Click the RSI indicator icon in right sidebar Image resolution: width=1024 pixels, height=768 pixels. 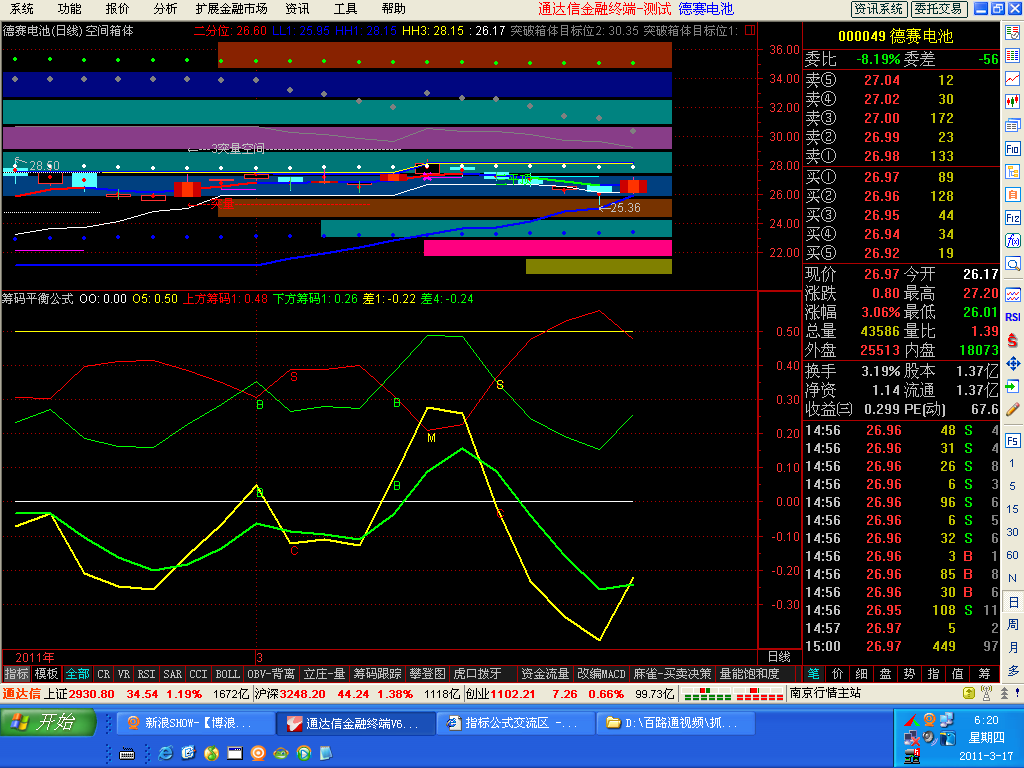pyautogui.click(x=1013, y=318)
